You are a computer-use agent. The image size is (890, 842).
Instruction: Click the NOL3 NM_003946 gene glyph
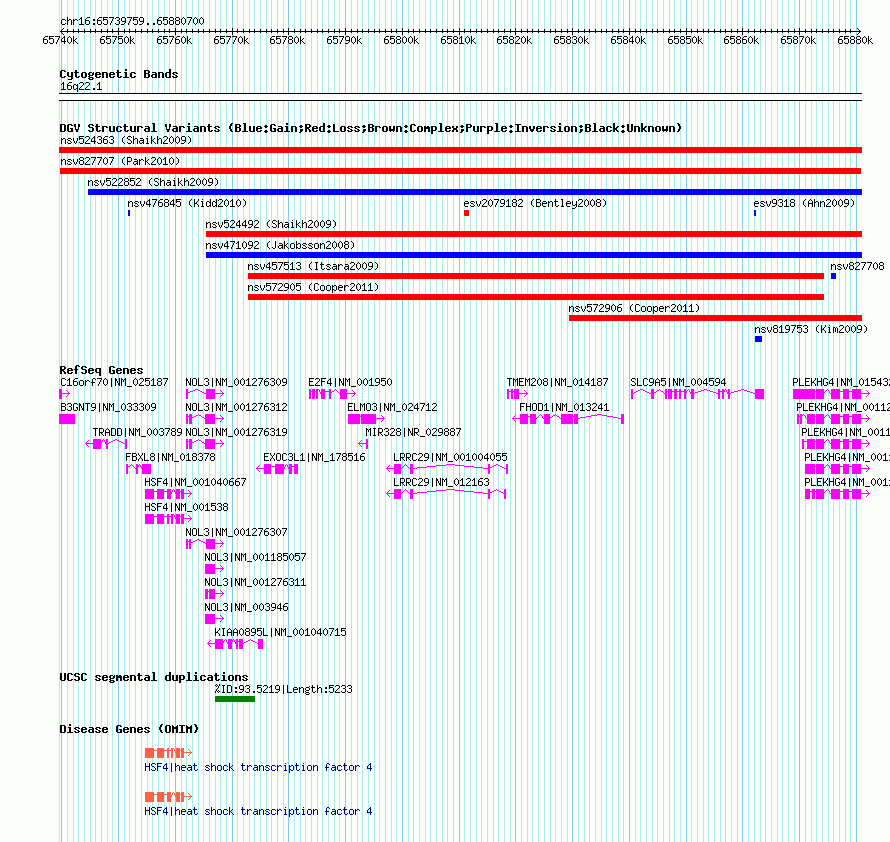pyautogui.click(x=215, y=619)
